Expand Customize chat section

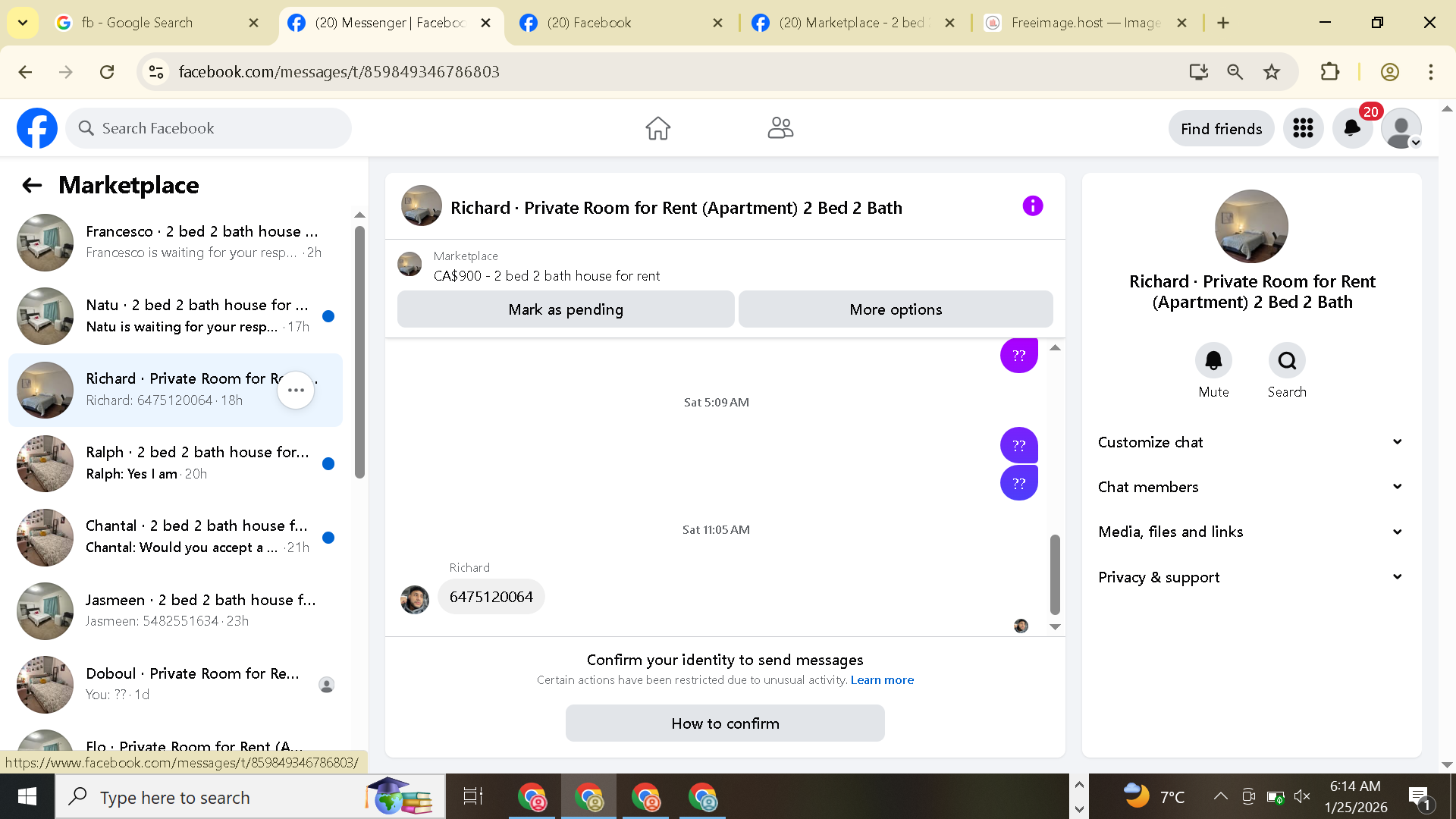click(x=1251, y=442)
